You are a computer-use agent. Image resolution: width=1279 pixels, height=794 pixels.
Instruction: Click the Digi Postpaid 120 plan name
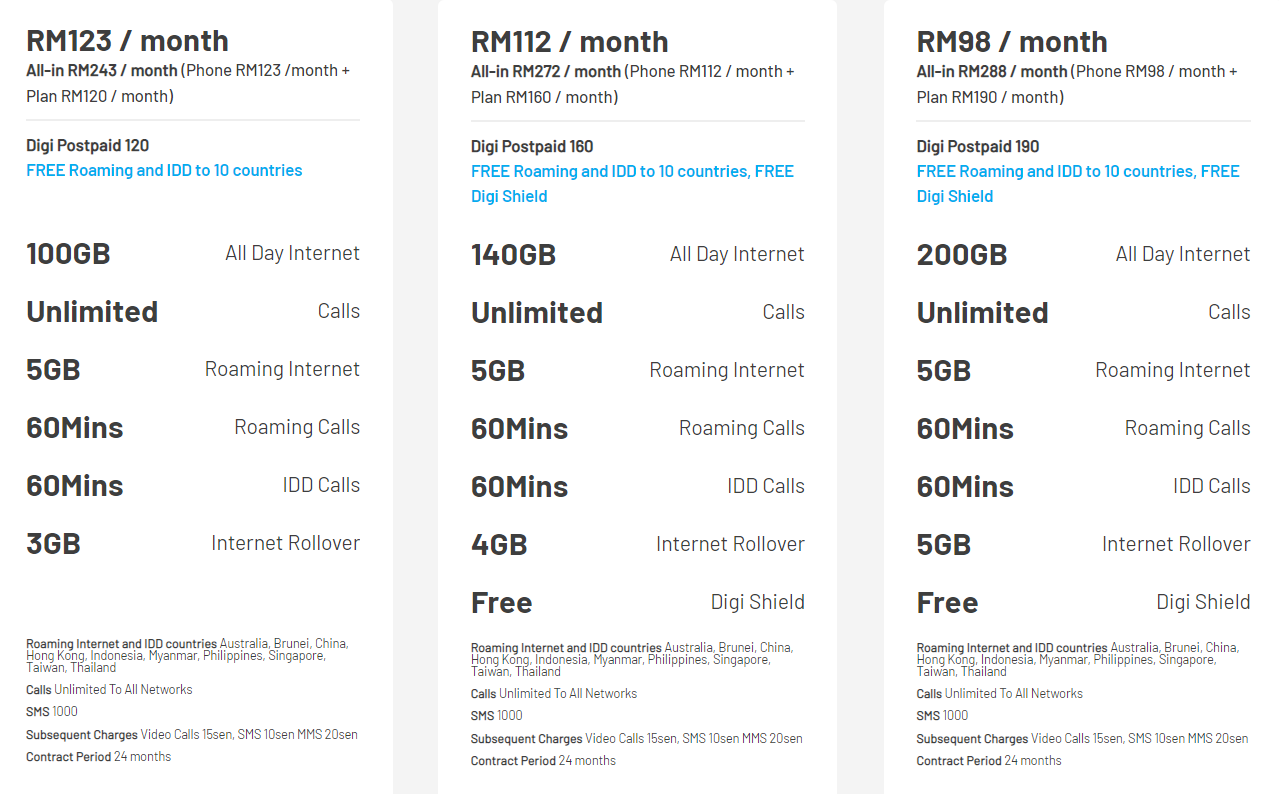88,145
